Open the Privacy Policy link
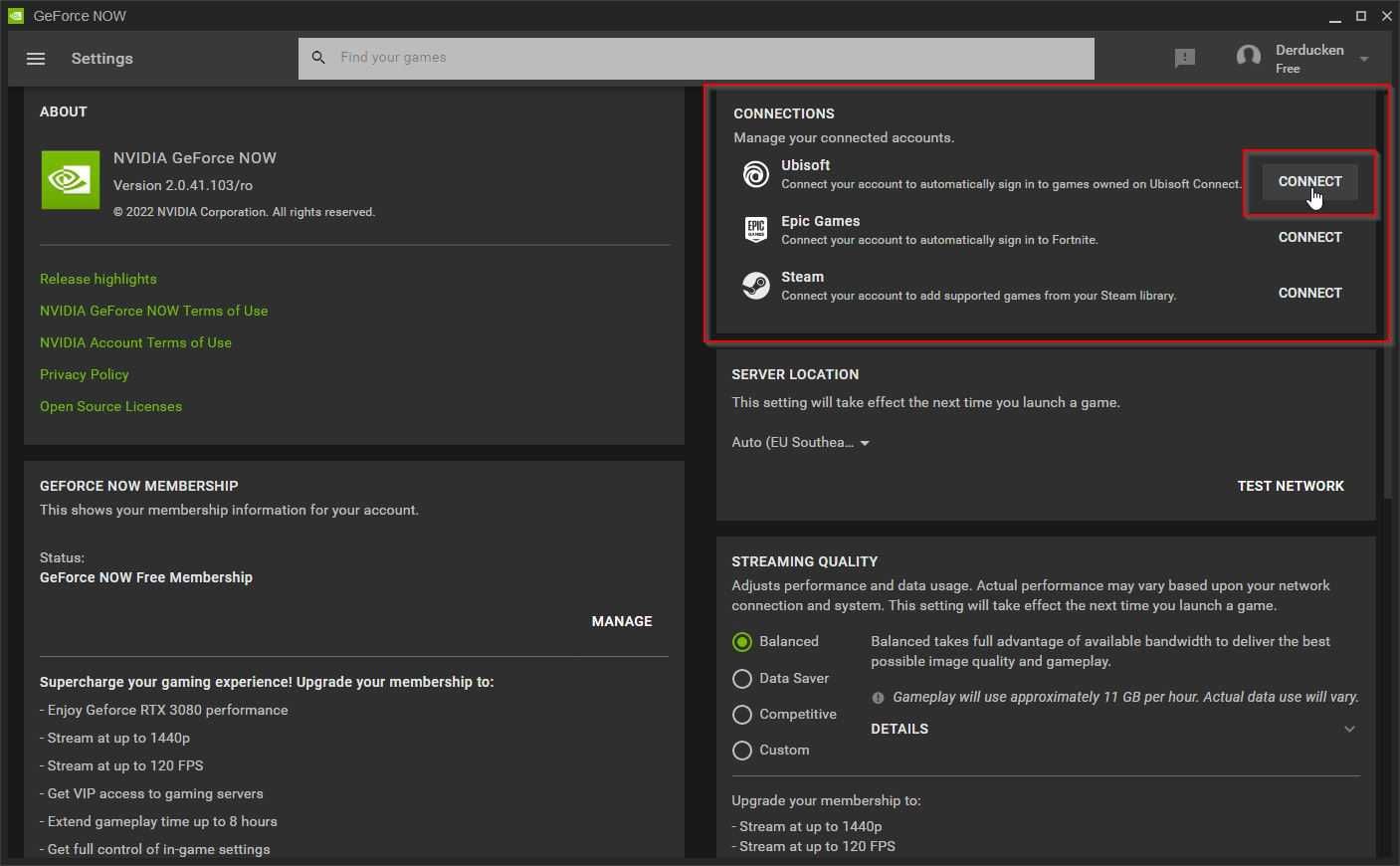The image size is (1400, 866). 85,375
